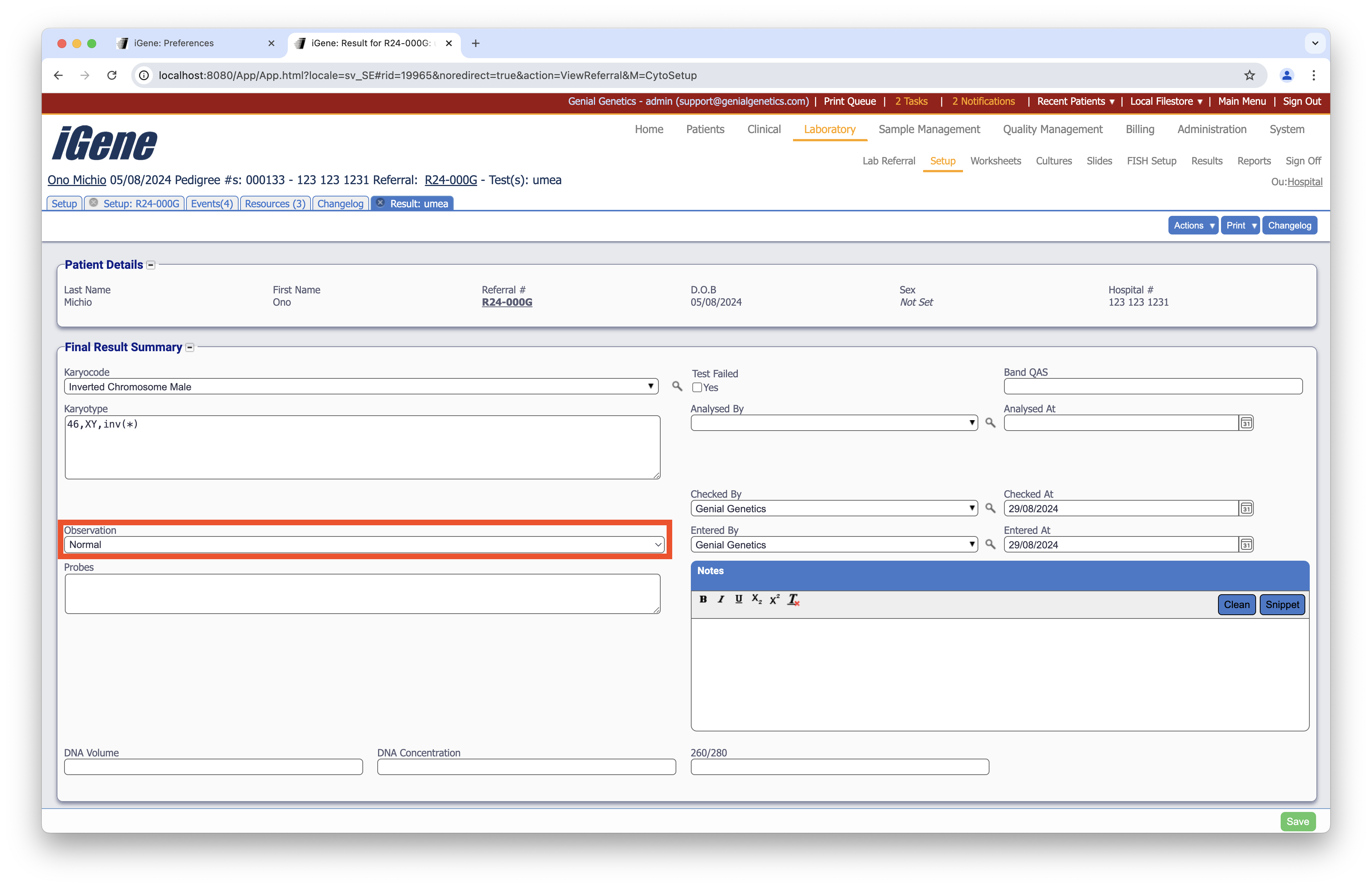The image size is (1372, 888).
Task: Click into the DNA Concentration field
Action: pos(526,767)
